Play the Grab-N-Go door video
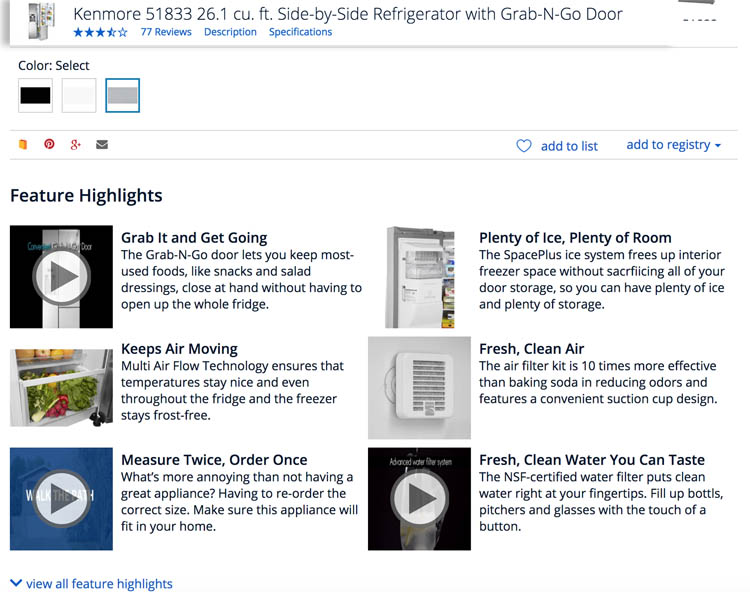 [61, 277]
